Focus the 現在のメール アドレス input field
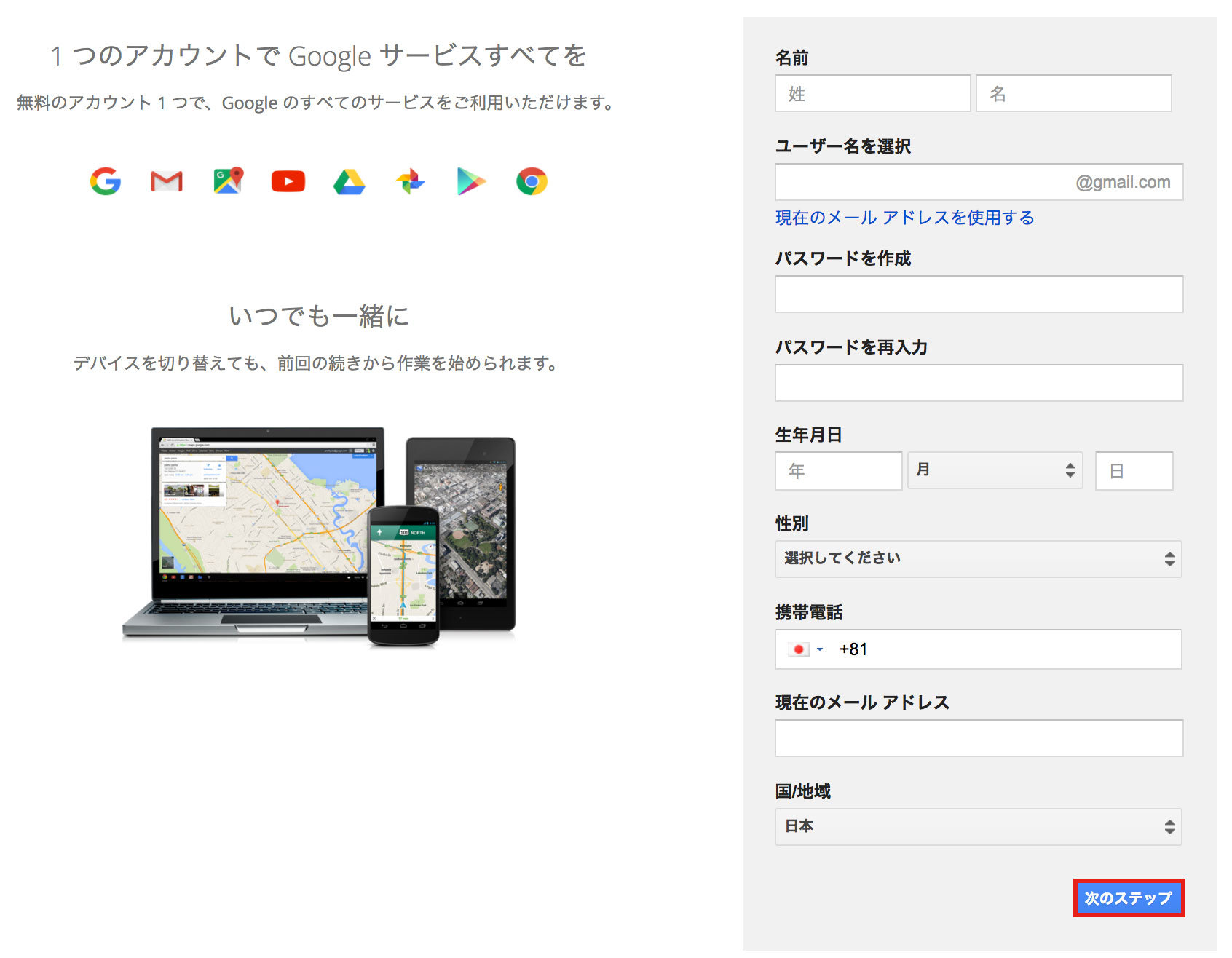This screenshot has width=1232, height=958. 979,738
